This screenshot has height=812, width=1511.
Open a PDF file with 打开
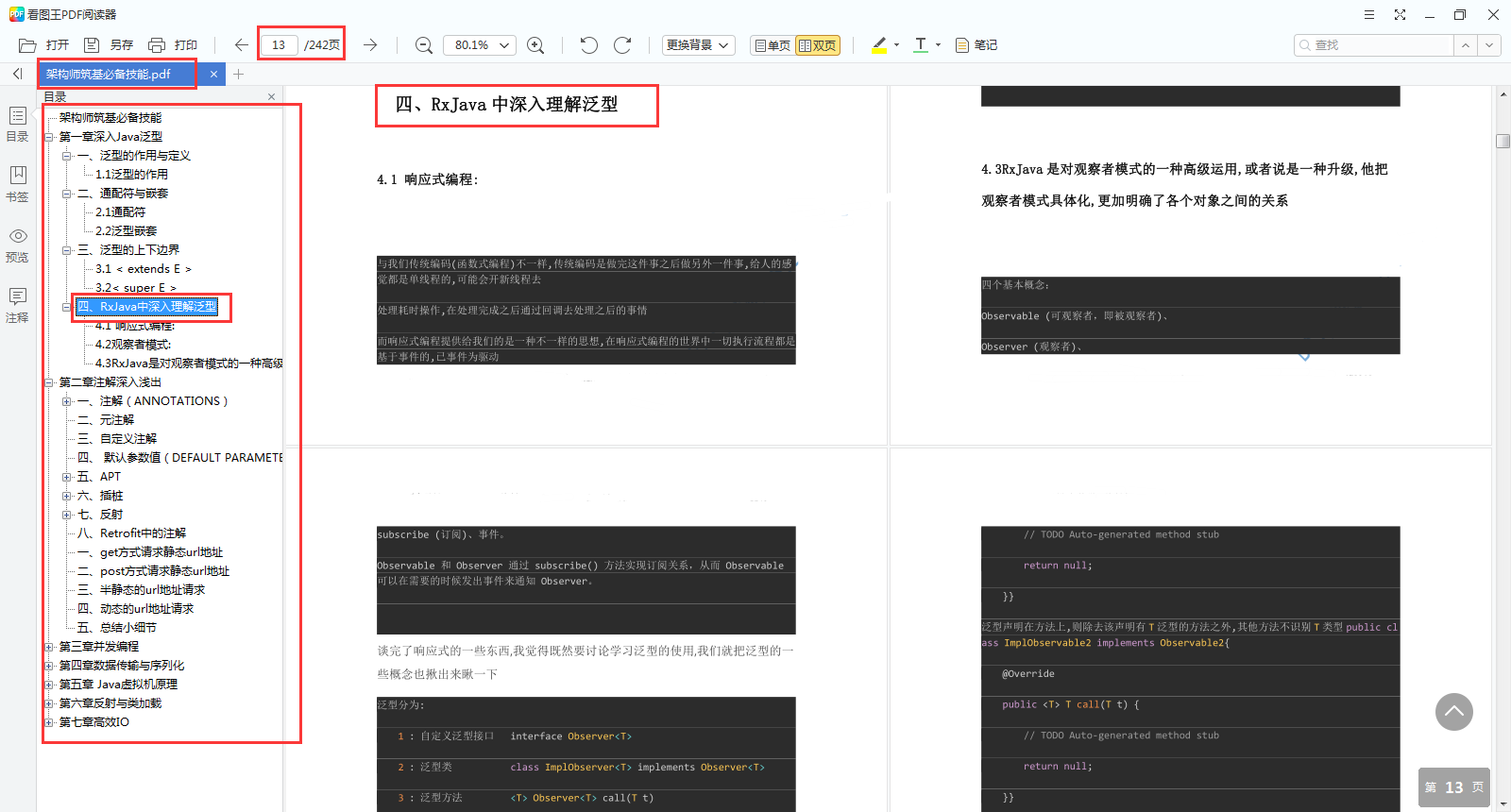click(x=44, y=45)
